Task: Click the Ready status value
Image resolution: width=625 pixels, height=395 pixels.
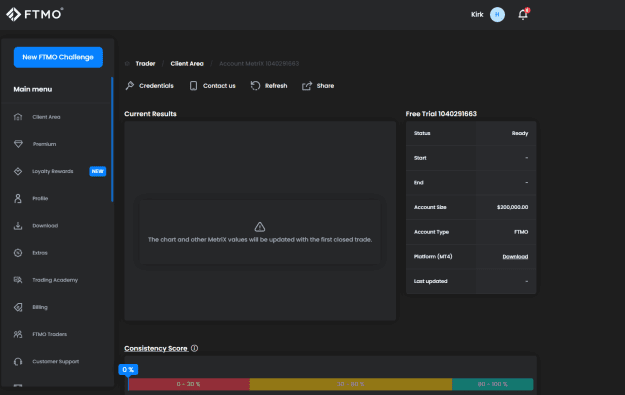Action: 520,133
